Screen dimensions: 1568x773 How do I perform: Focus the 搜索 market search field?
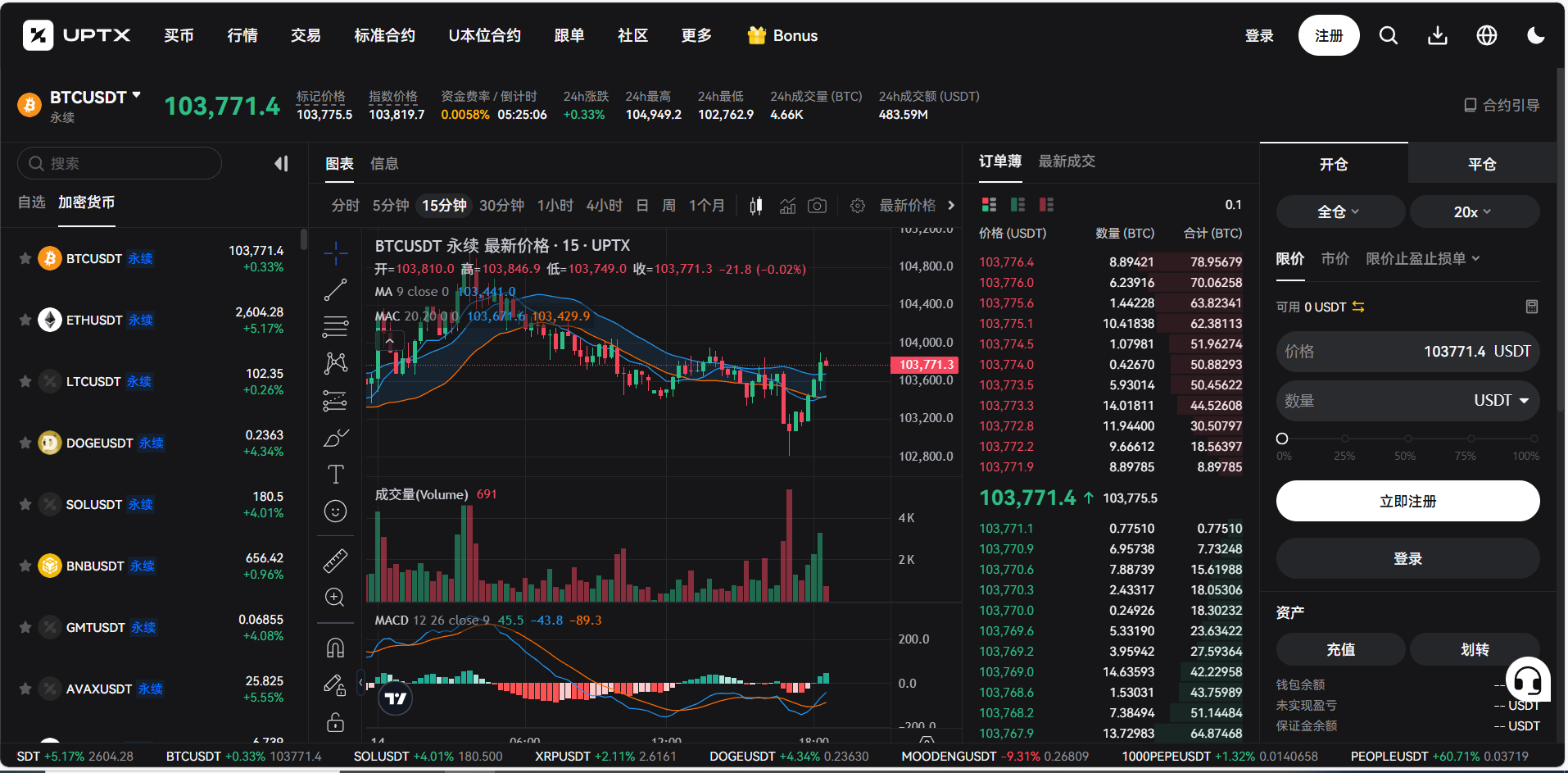click(x=120, y=163)
